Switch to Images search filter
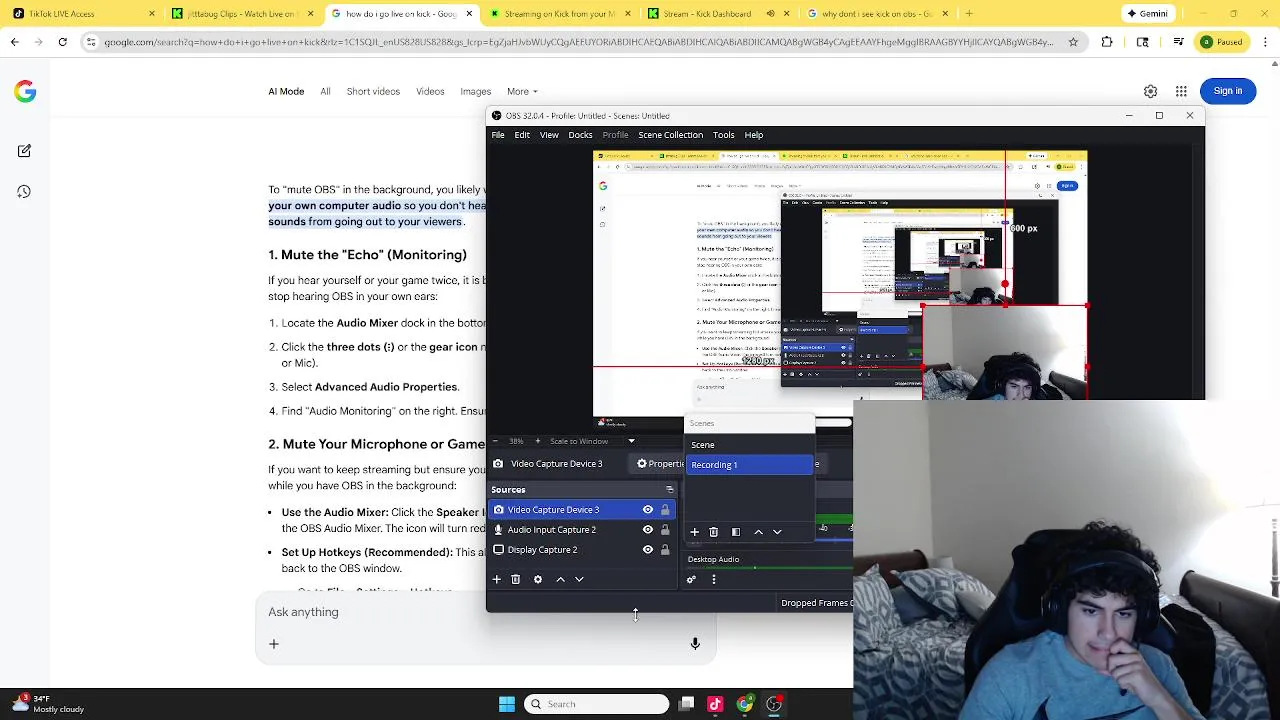The image size is (1280, 720). tap(475, 91)
